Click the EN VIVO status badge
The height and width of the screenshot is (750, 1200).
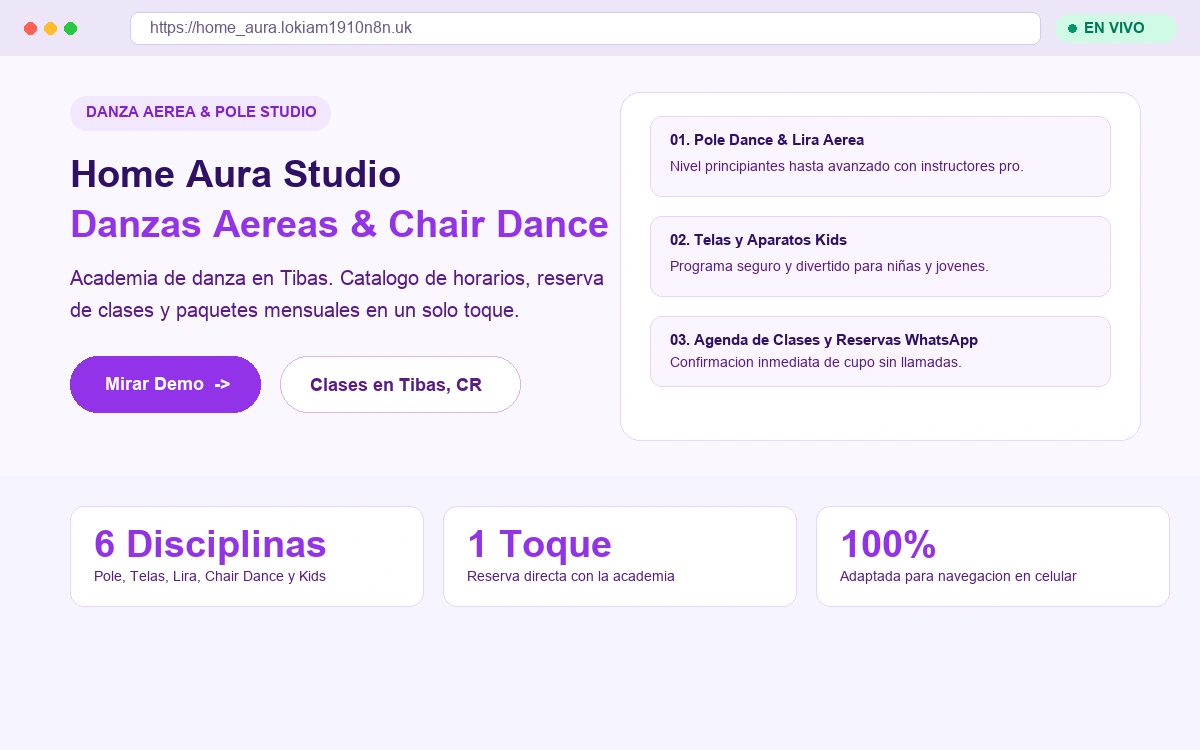click(1115, 28)
